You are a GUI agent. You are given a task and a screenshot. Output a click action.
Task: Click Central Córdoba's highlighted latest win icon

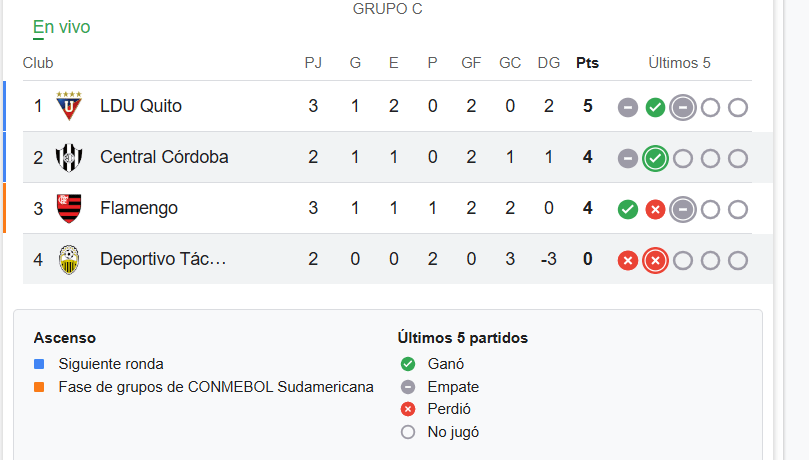click(x=655, y=158)
